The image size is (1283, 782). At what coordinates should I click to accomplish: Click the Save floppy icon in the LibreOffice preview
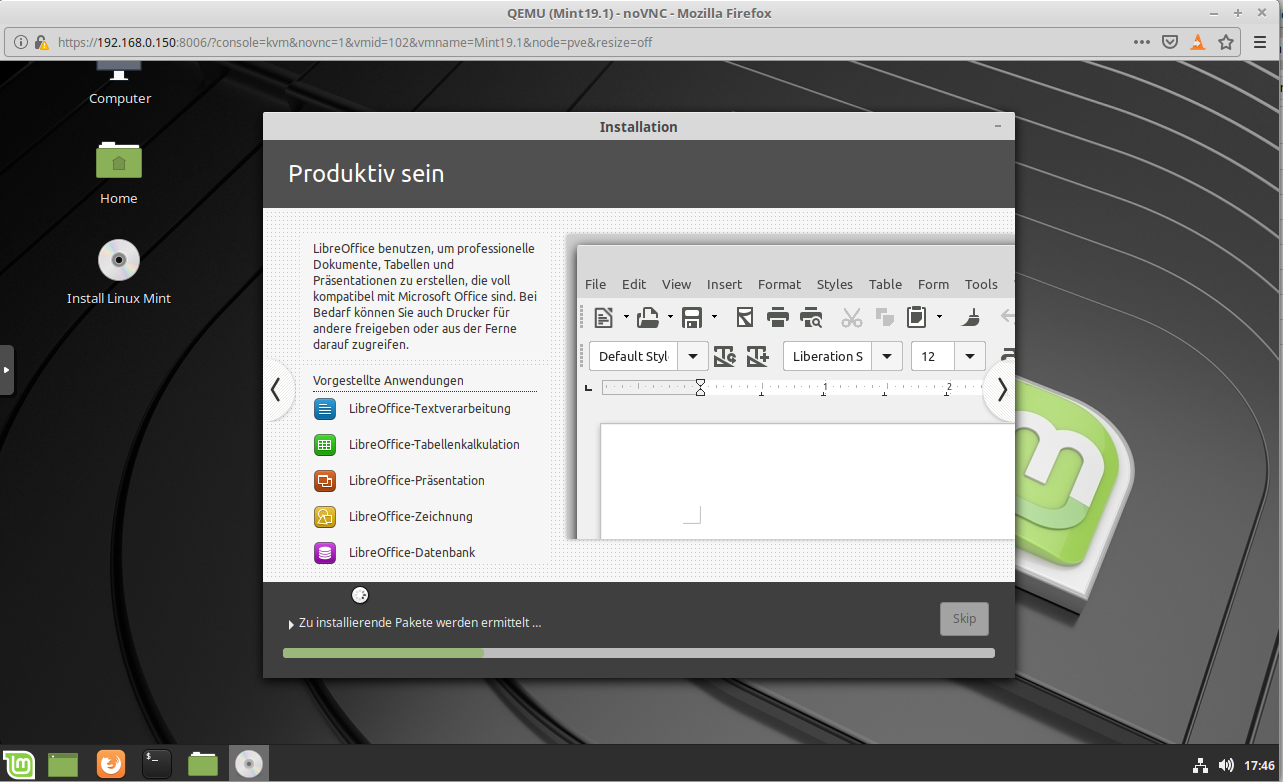click(692, 318)
